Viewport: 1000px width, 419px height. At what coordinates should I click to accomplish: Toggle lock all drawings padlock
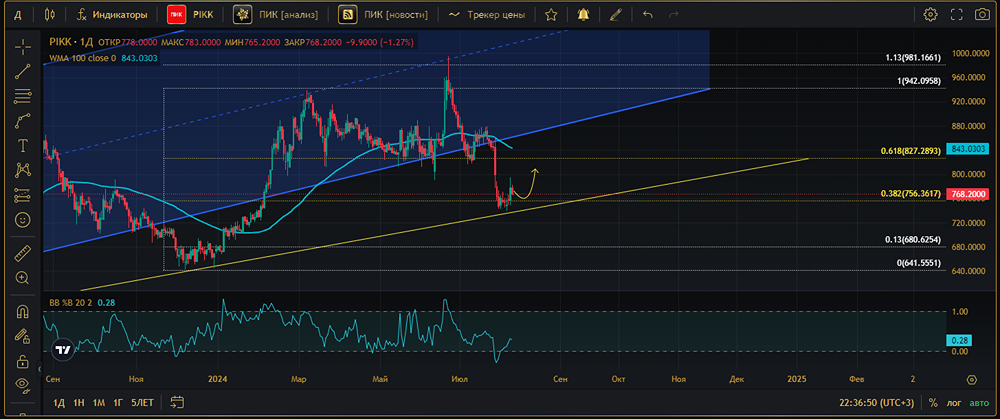click(23, 360)
